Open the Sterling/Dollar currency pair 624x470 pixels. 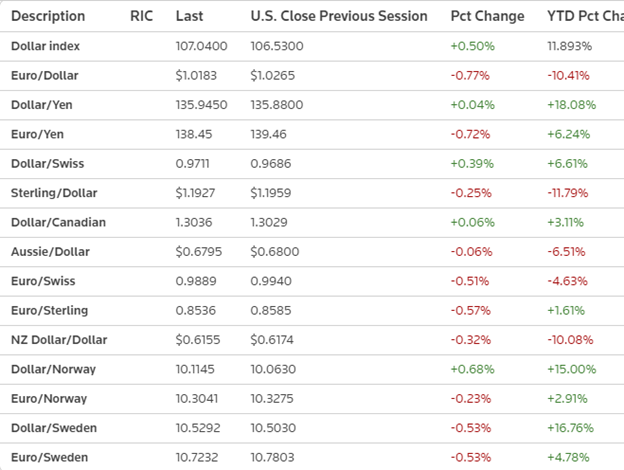(x=51, y=193)
